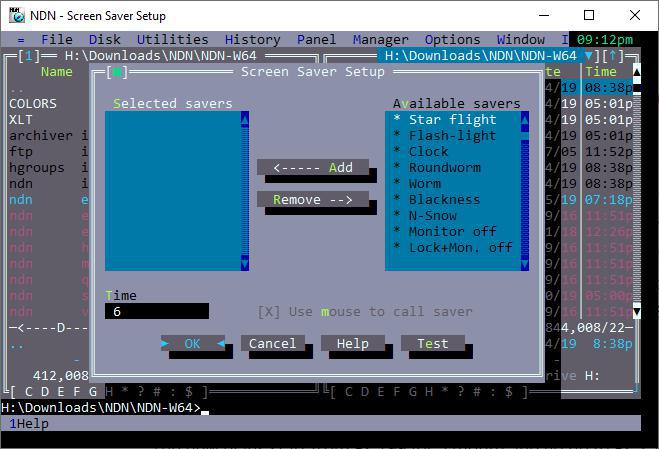Select the COLORS folder in left panel

point(33,103)
